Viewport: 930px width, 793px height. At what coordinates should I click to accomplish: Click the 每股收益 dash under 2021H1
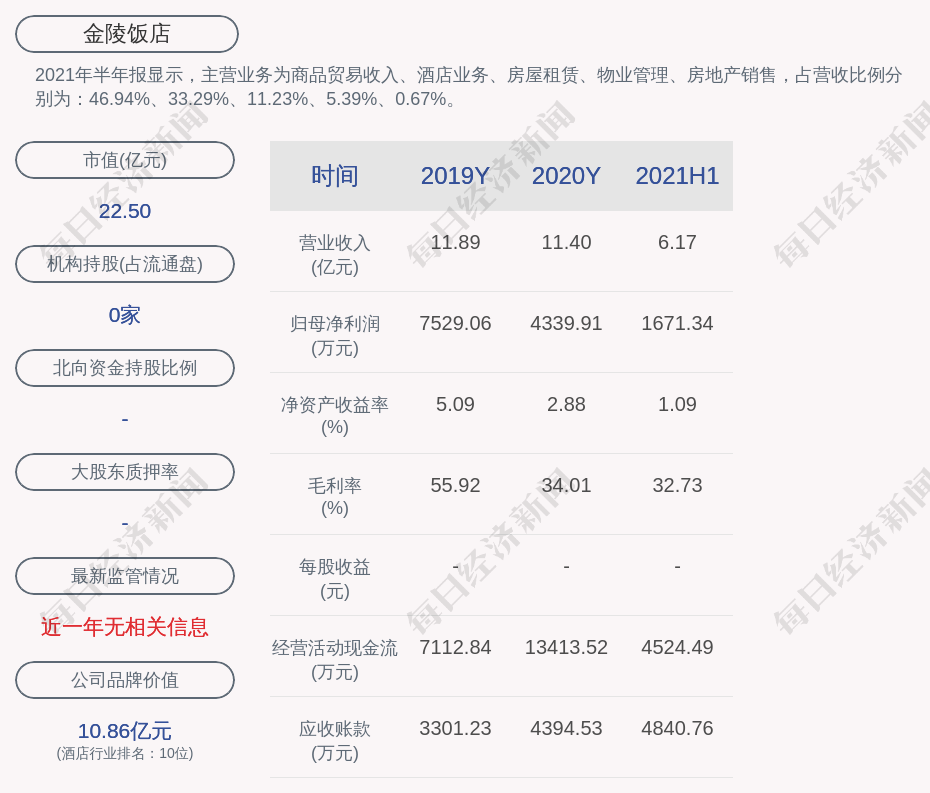677,567
